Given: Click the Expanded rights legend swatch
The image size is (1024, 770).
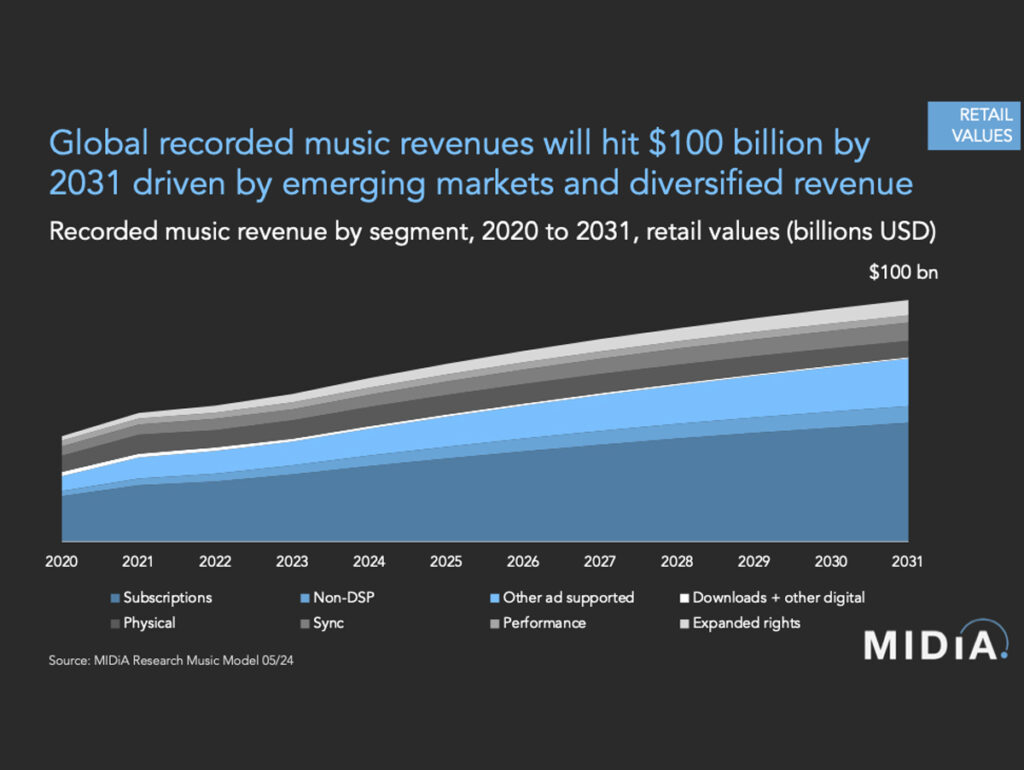Looking at the screenshot, I should pos(684,624).
